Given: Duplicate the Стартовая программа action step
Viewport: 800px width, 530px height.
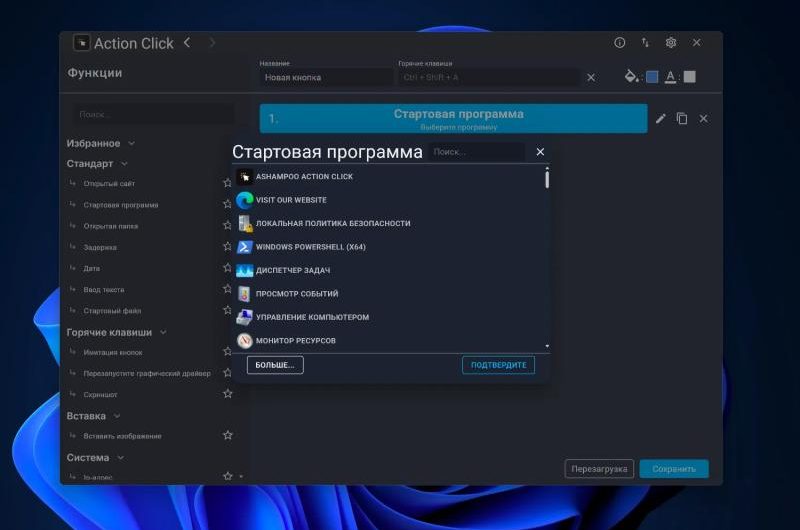Looking at the screenshot, I should (x=682, y=119).
